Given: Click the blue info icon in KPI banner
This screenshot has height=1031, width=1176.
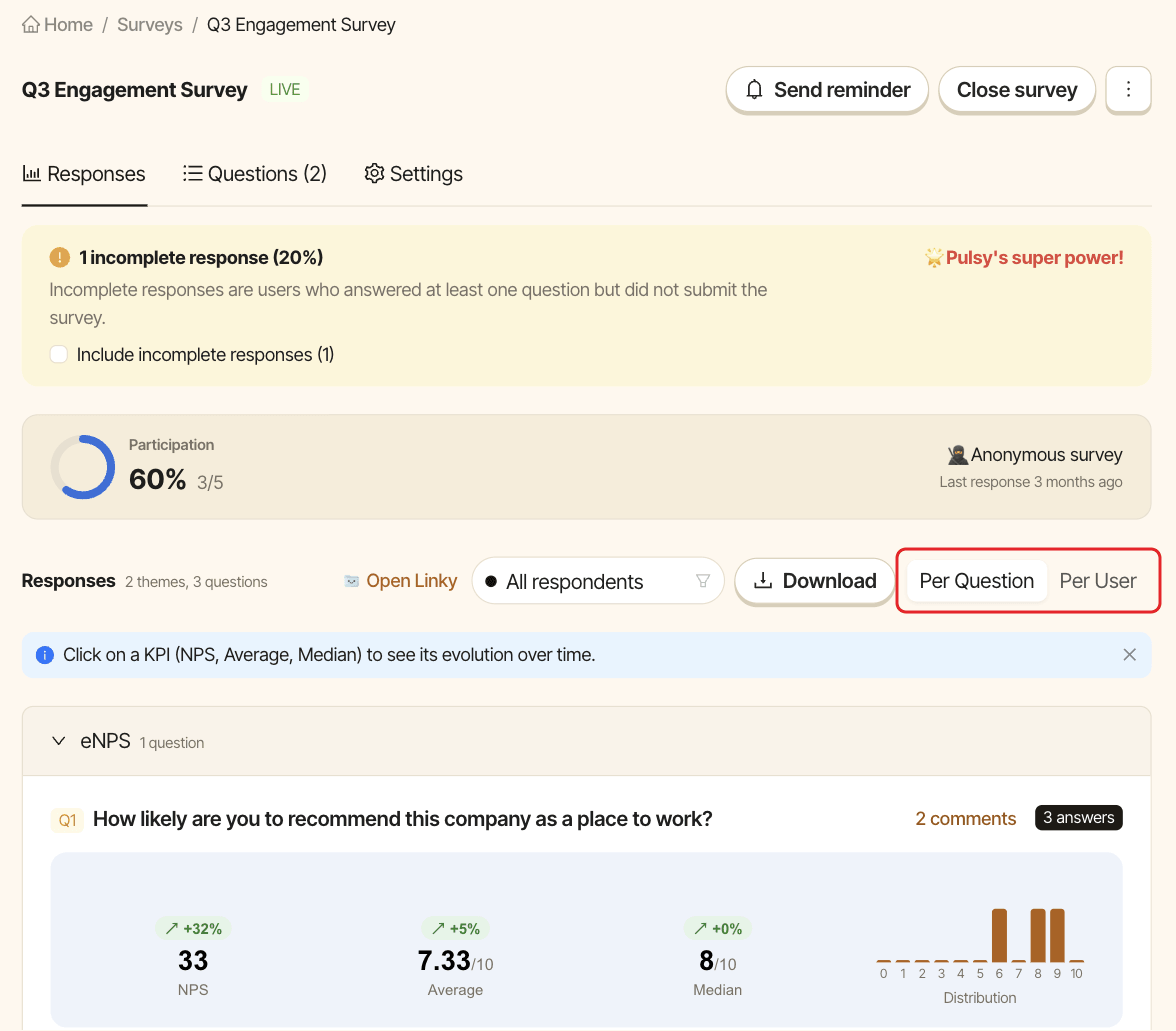Looking at the screenshot, I should [x=45, y=655].
